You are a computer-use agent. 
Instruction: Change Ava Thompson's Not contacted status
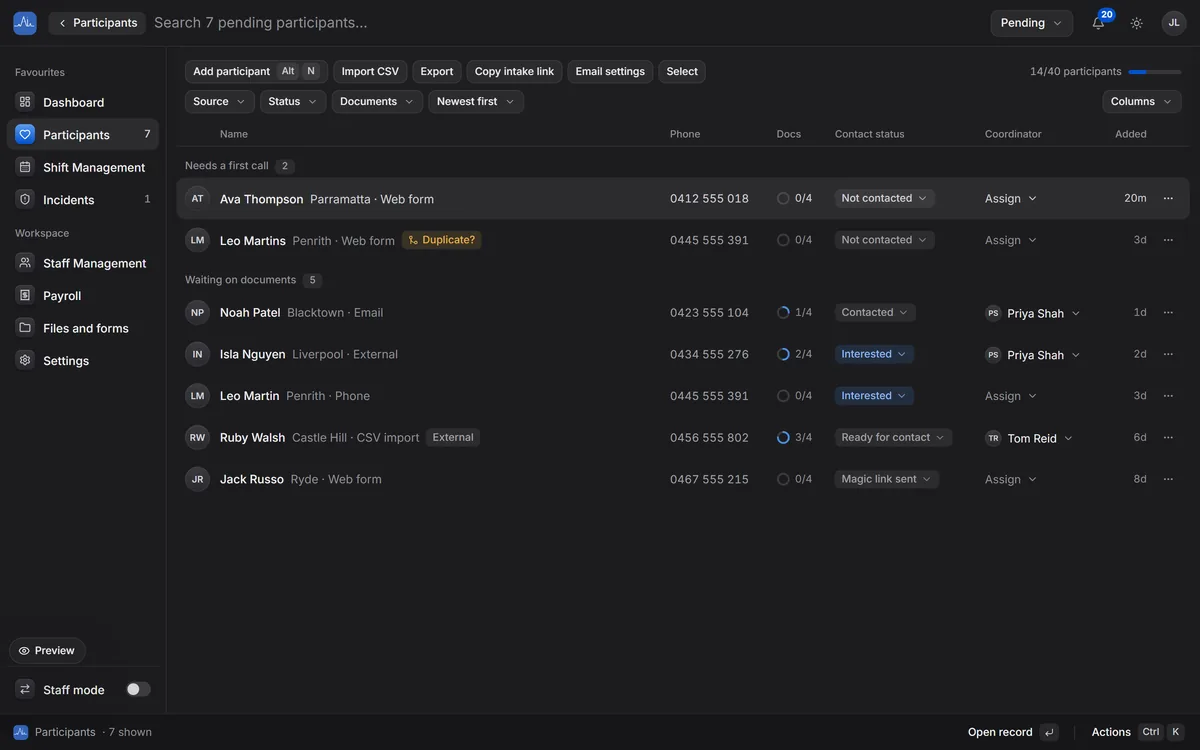[885, 198]
